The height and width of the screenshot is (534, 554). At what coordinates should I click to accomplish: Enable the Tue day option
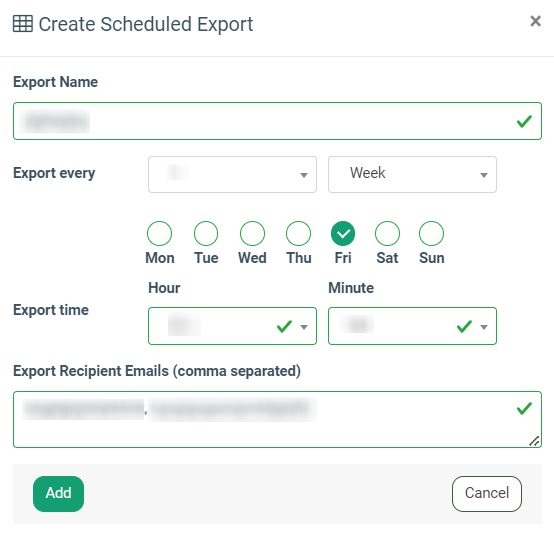[206, 233]
